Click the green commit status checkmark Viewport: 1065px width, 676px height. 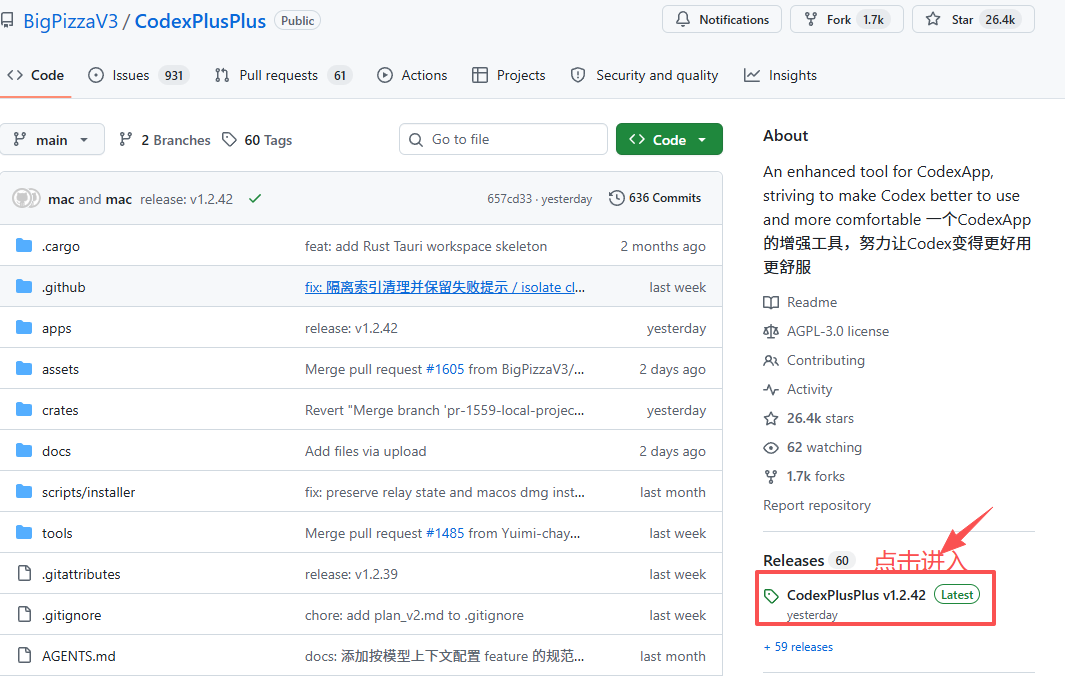255,198
